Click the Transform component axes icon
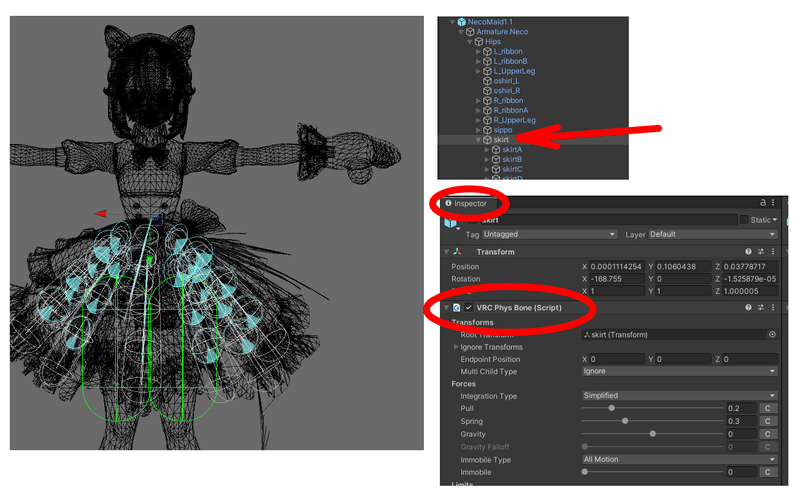 point(458,252)
